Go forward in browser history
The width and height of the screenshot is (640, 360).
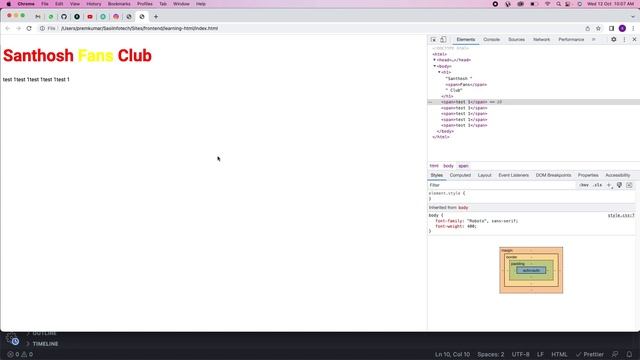(x=18, y=29)
